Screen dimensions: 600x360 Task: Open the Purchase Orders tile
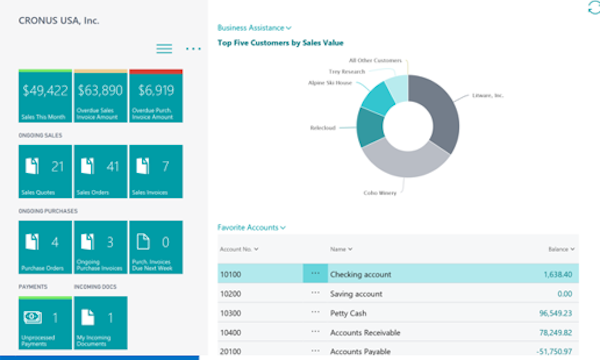point(45,247)
